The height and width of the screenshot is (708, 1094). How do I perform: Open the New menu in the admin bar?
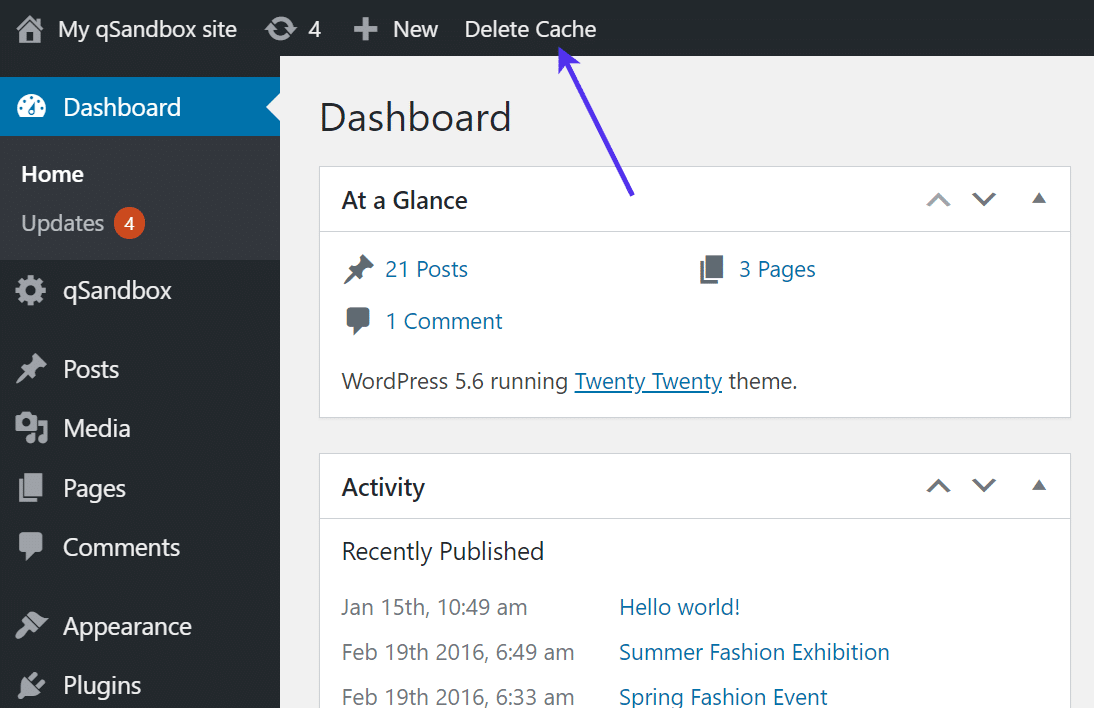396,29
